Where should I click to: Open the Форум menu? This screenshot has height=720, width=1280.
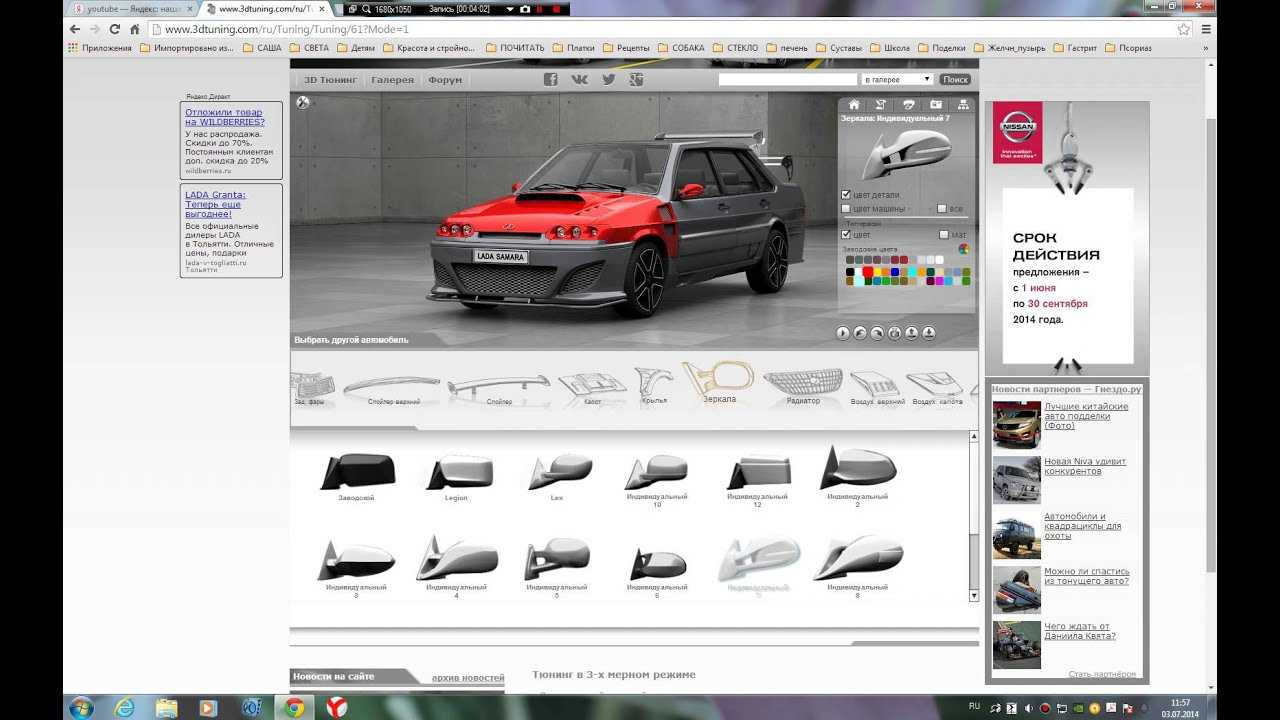click(445, 80)
